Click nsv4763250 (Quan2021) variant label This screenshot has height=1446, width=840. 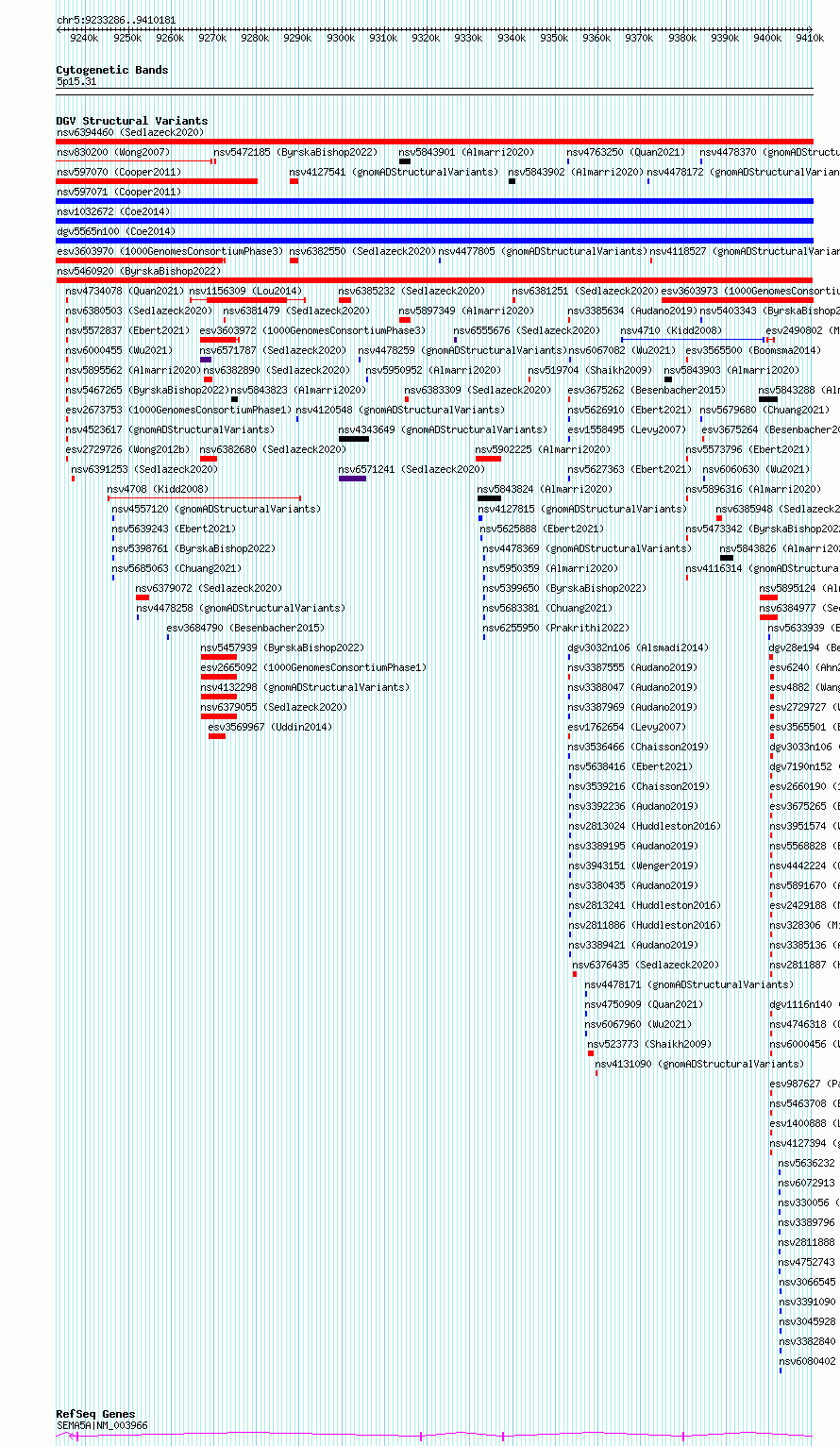point(627,153)
